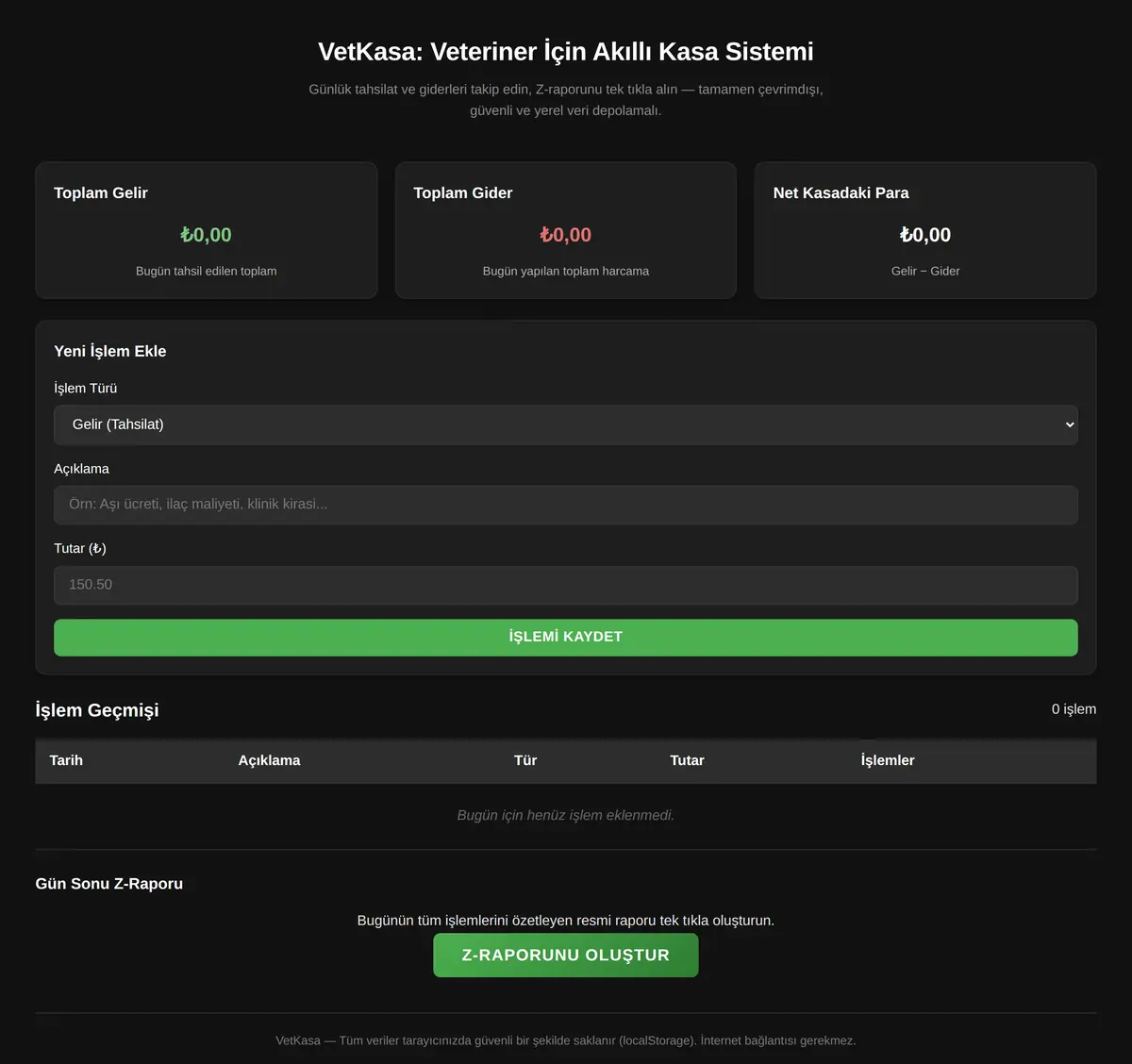Image resolution: width=1132 pixels, height=1064 pixels.
Task: Click the Toplam Gider card title
Action: pos(463,193)
